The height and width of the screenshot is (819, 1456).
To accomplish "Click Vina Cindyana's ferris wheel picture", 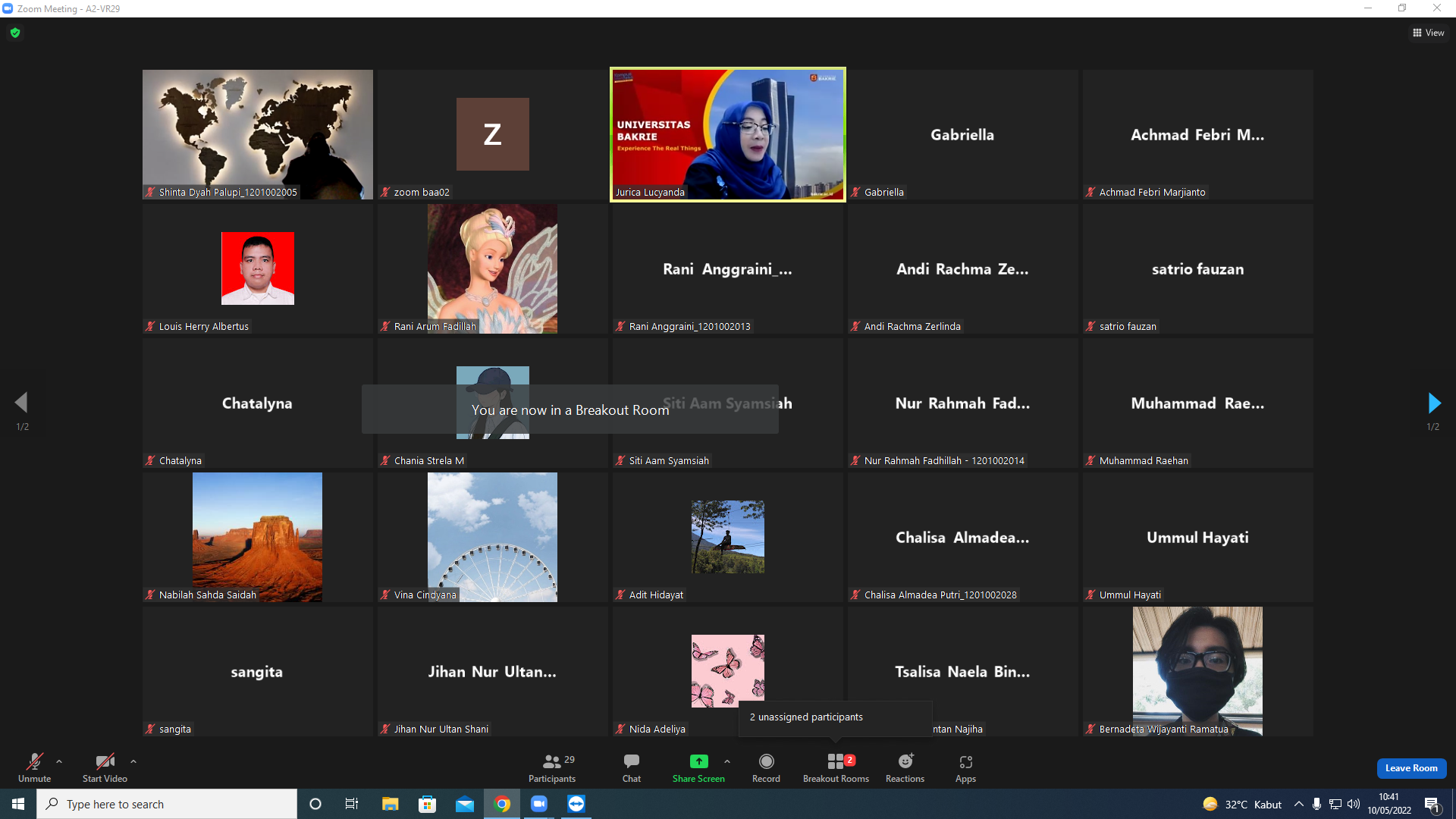I will pyautogui.click(x=493, y=537).
